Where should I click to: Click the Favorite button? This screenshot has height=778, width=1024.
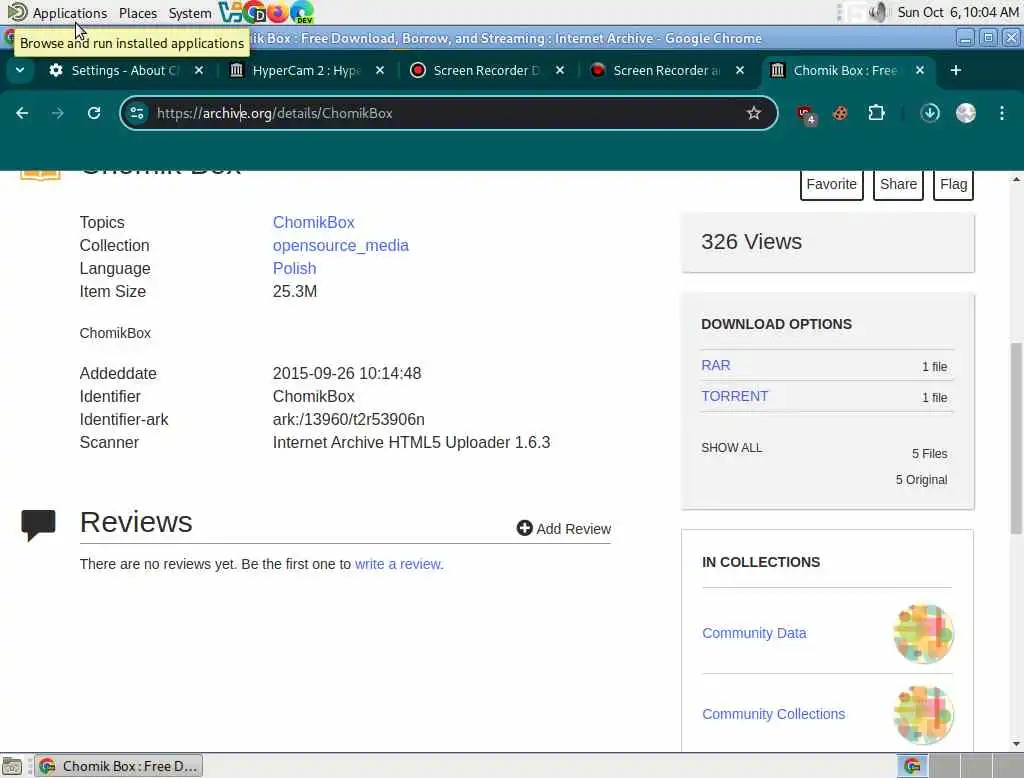click(831, 185)
